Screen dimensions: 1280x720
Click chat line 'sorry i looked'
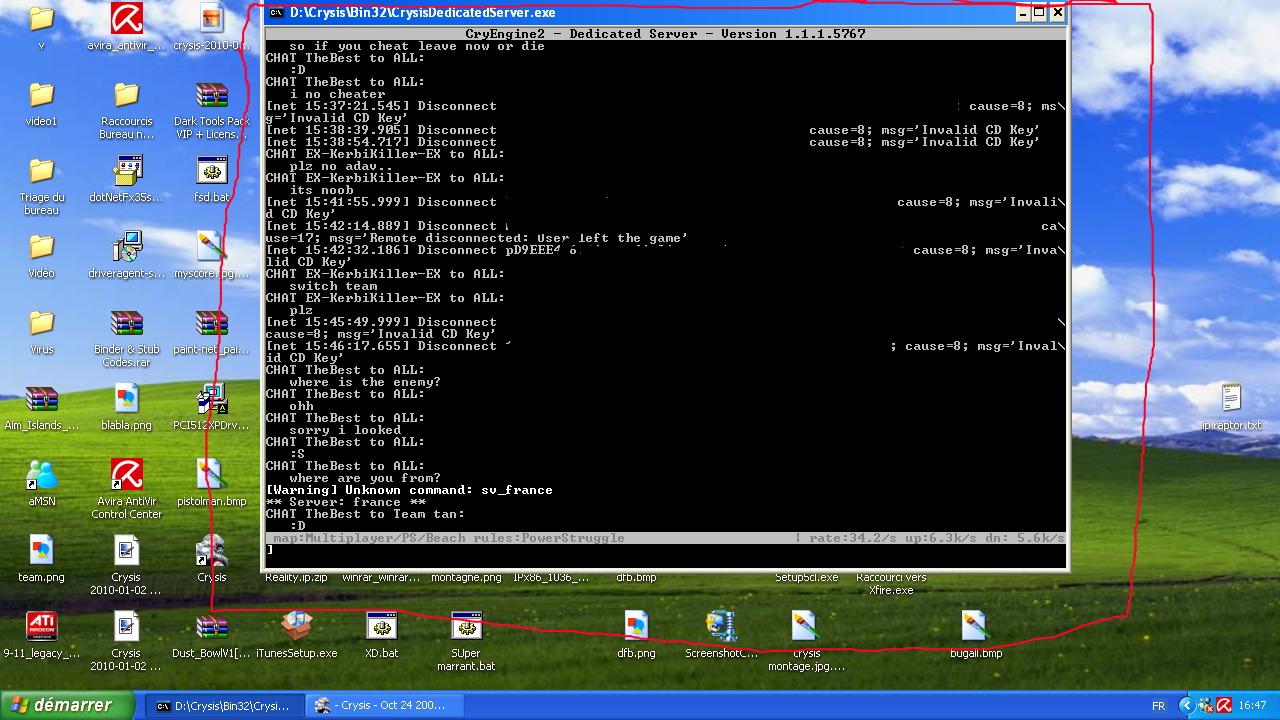click(x=345, y=430)
